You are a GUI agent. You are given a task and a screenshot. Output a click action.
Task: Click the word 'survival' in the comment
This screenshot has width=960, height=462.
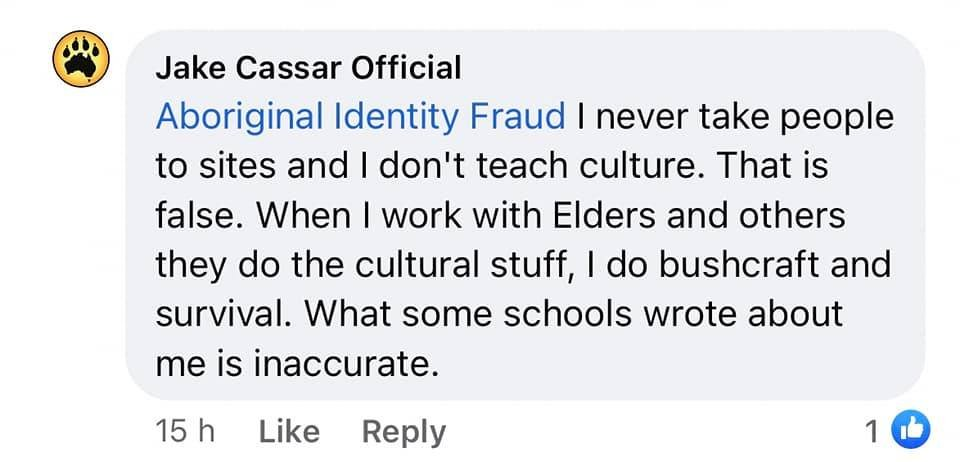[223, 313]
